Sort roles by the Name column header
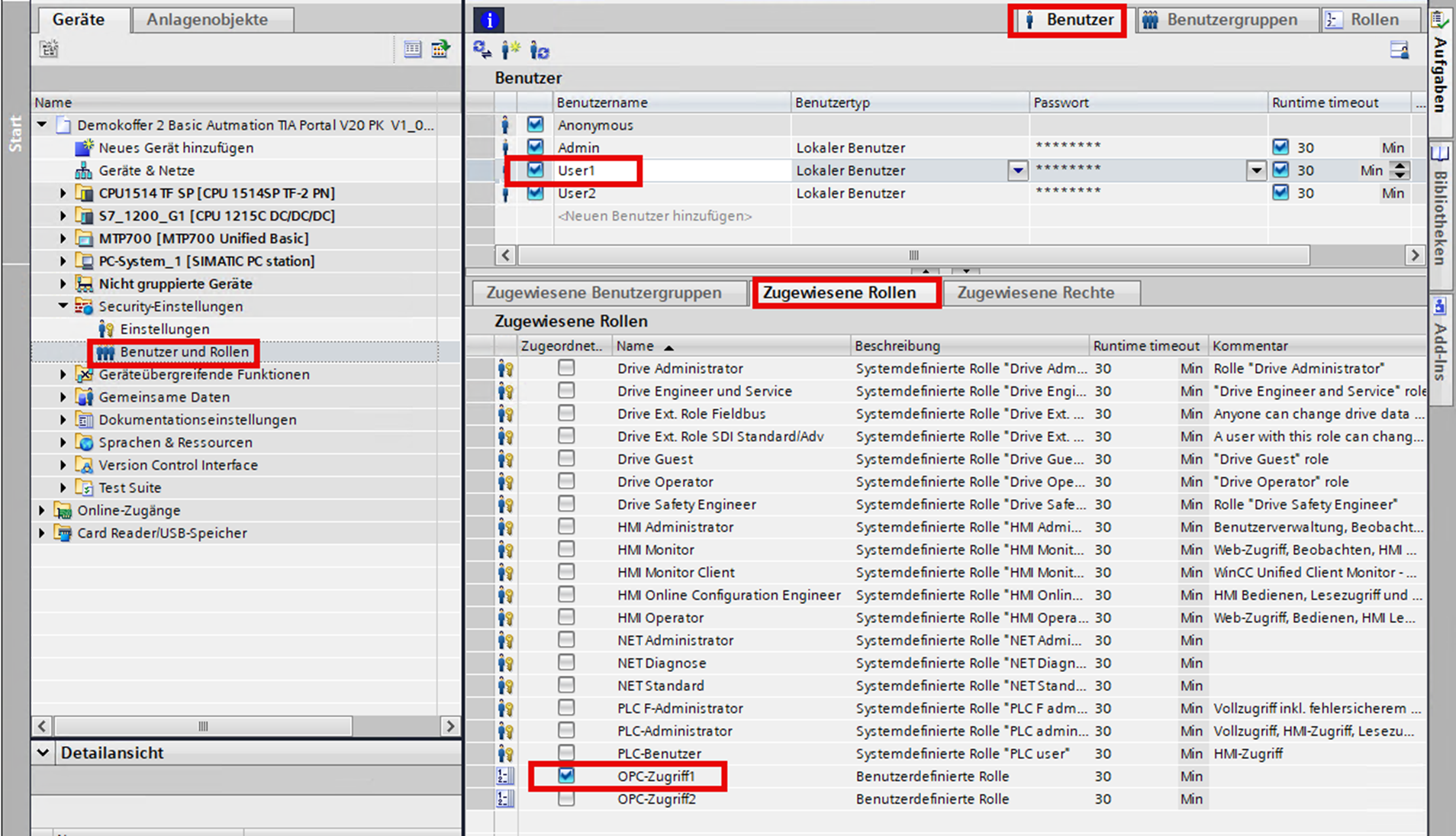Image resolution: width=1456 pixels, height=836 pixels. (x=731, y=346)
